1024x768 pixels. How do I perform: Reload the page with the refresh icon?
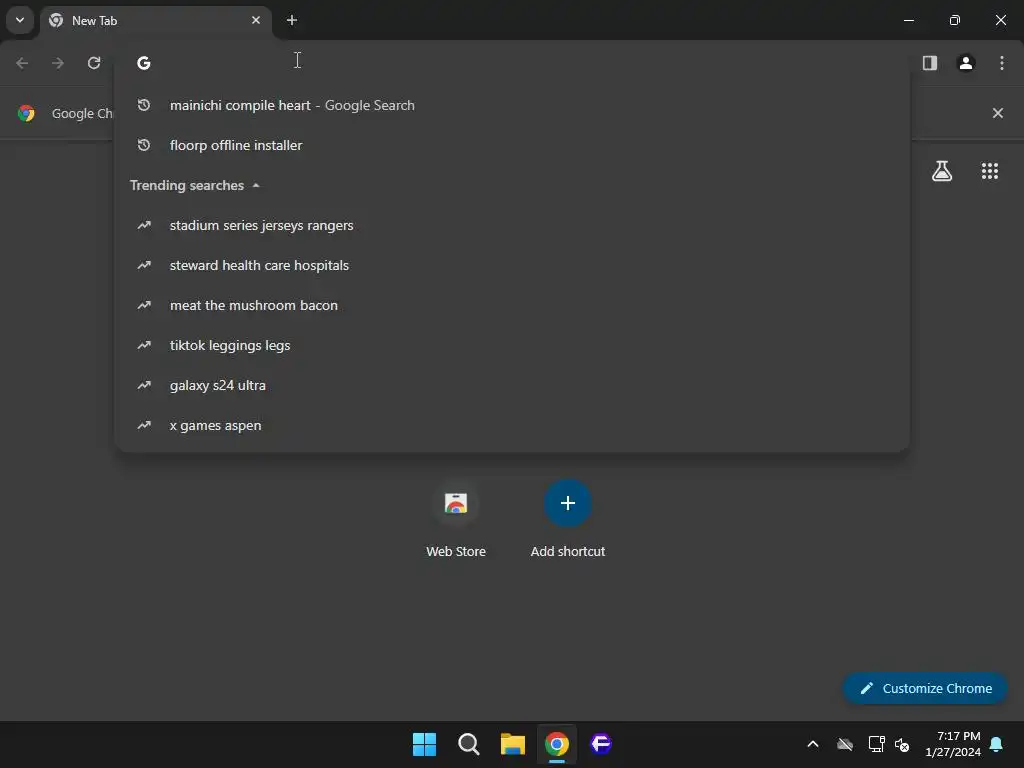pyautogui.click(x=94, y=63)
